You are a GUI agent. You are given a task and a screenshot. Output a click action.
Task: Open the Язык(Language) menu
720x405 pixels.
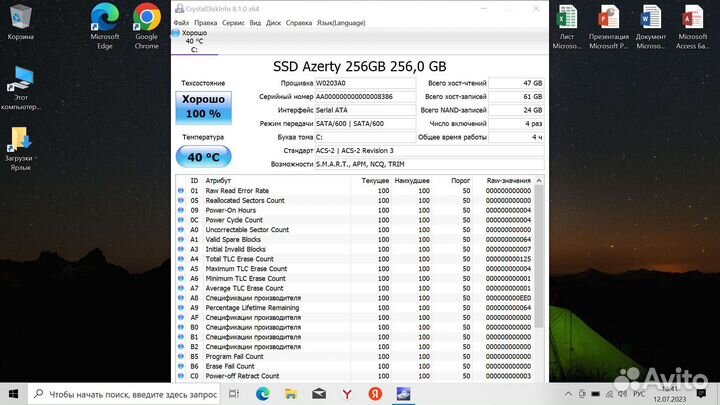(341, 22)
